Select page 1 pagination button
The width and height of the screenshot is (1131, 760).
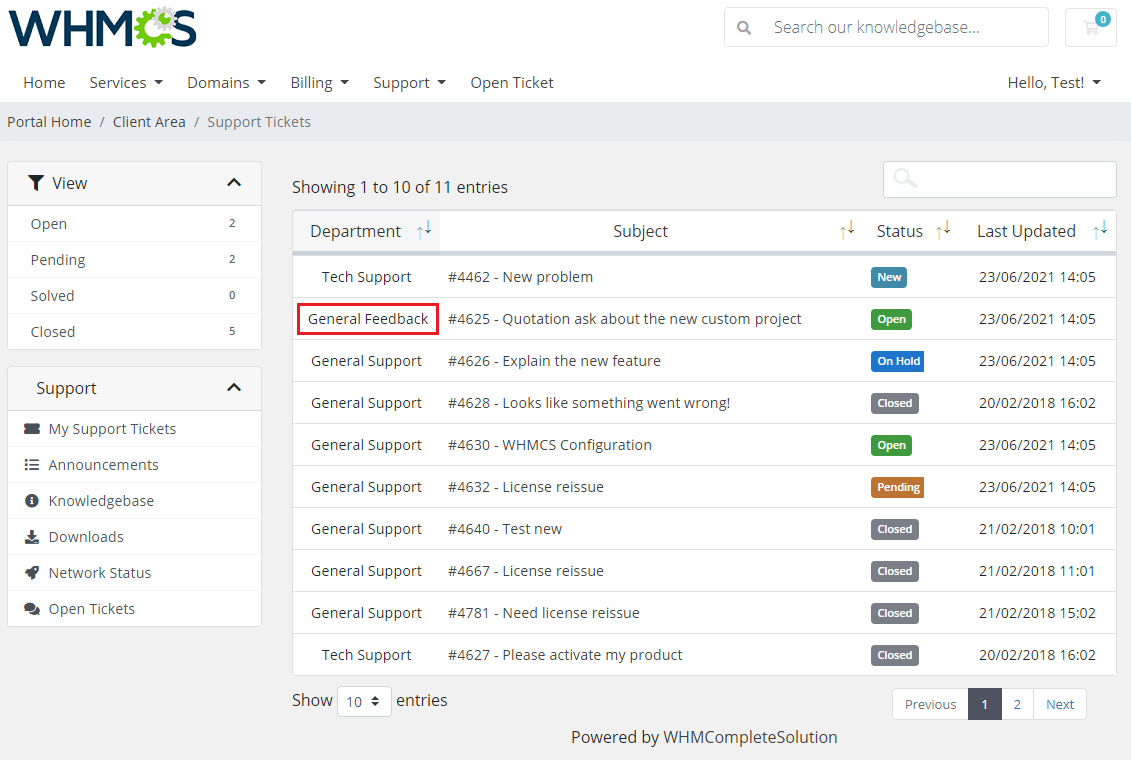[985, 704]
